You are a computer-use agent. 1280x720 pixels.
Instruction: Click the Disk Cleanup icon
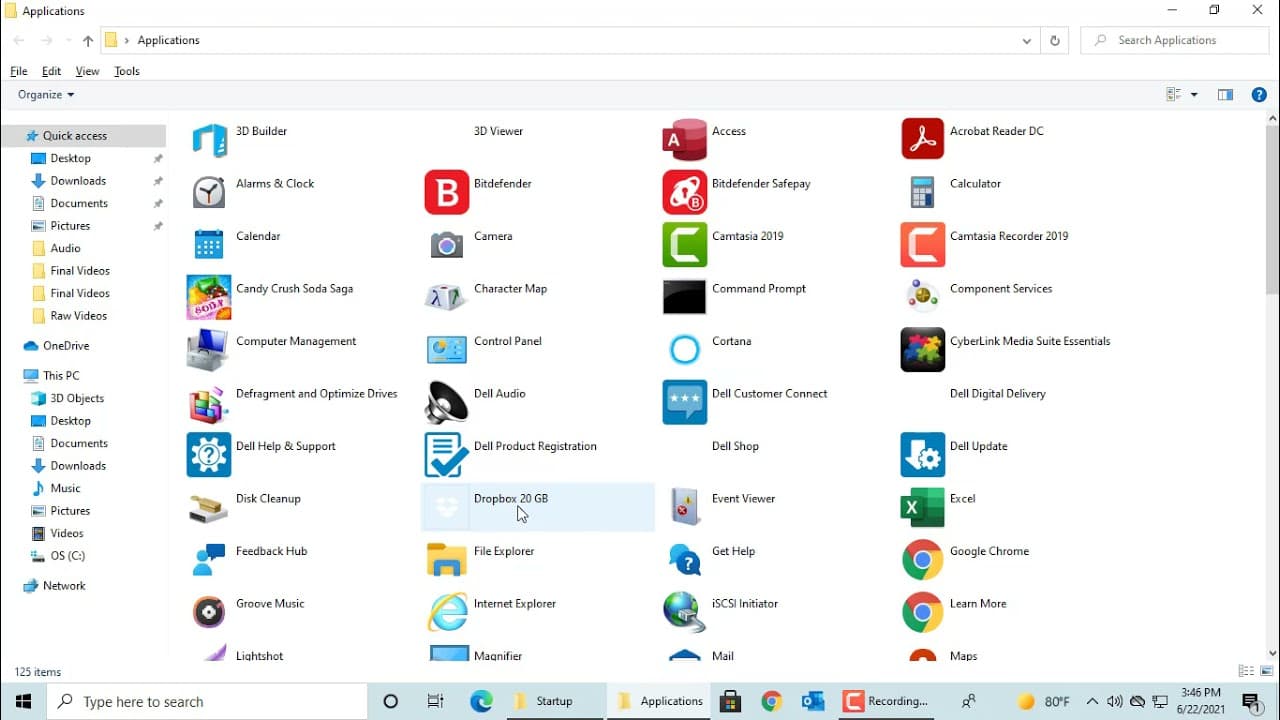209,507
